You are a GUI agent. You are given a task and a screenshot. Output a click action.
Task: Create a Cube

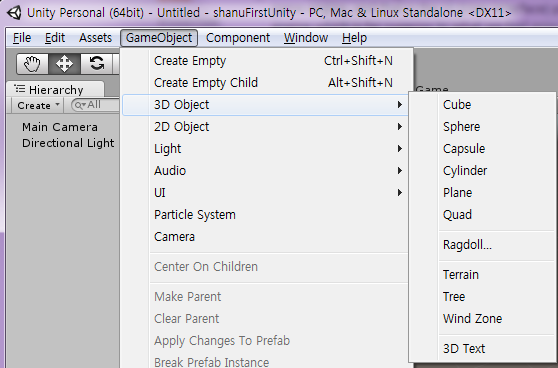tap(483, 105)
